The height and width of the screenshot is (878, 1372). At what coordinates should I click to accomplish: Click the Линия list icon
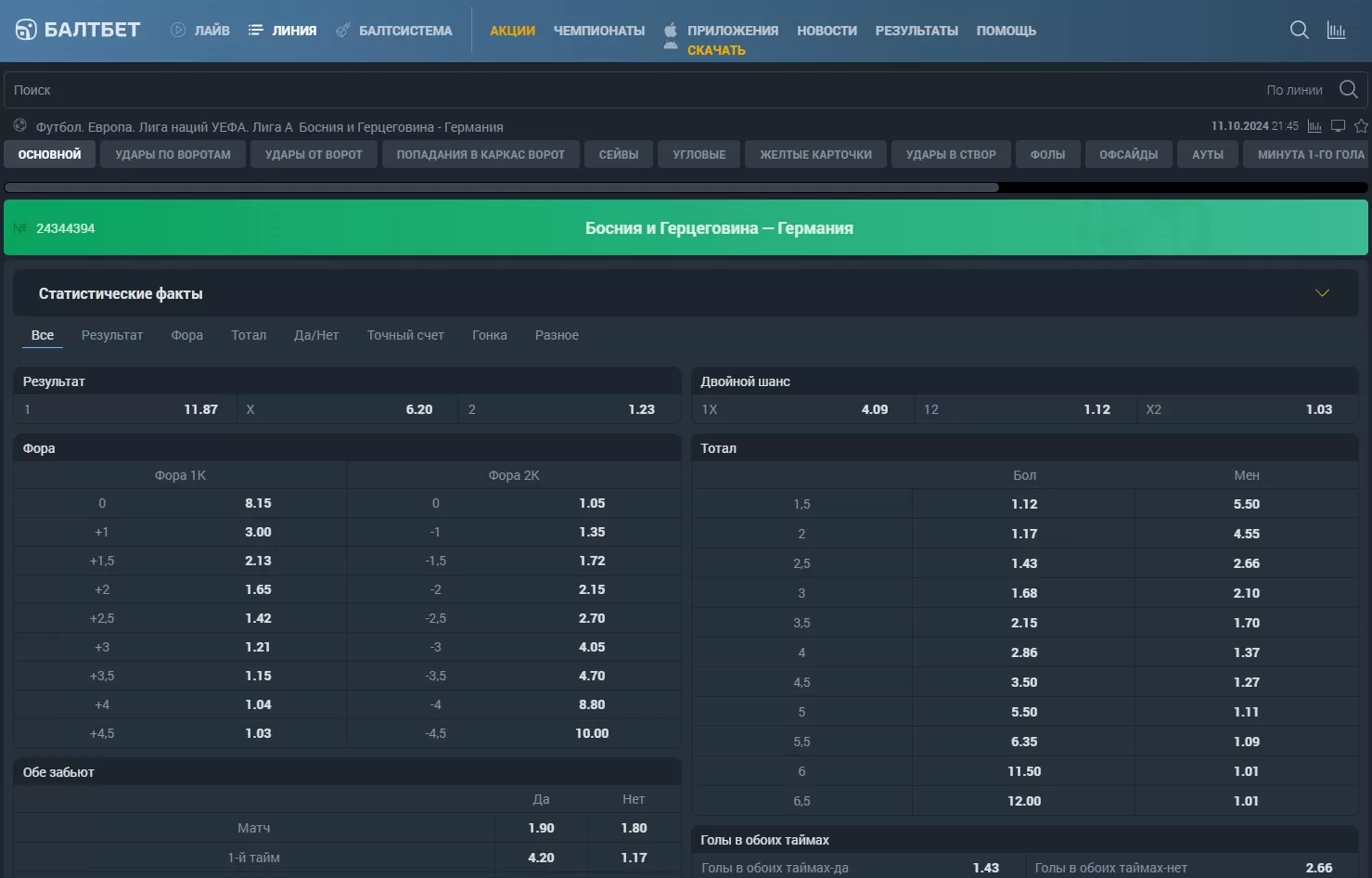[256, 30]
